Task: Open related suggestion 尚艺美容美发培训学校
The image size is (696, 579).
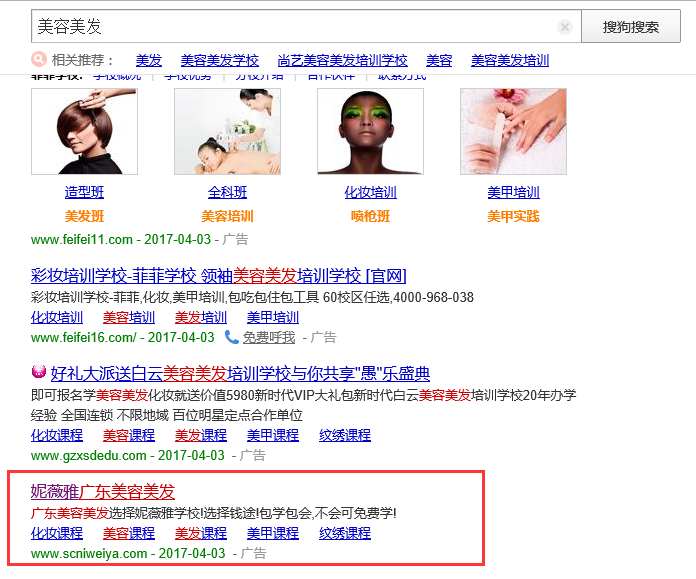Action: click(x=342, y=60)
